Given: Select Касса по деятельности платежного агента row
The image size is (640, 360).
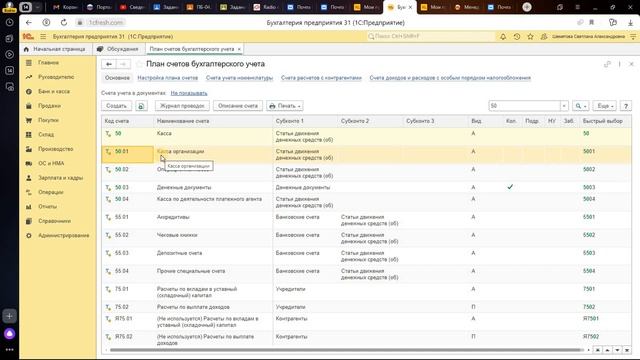Looking at the screenshot, I should tap(366, 202).
